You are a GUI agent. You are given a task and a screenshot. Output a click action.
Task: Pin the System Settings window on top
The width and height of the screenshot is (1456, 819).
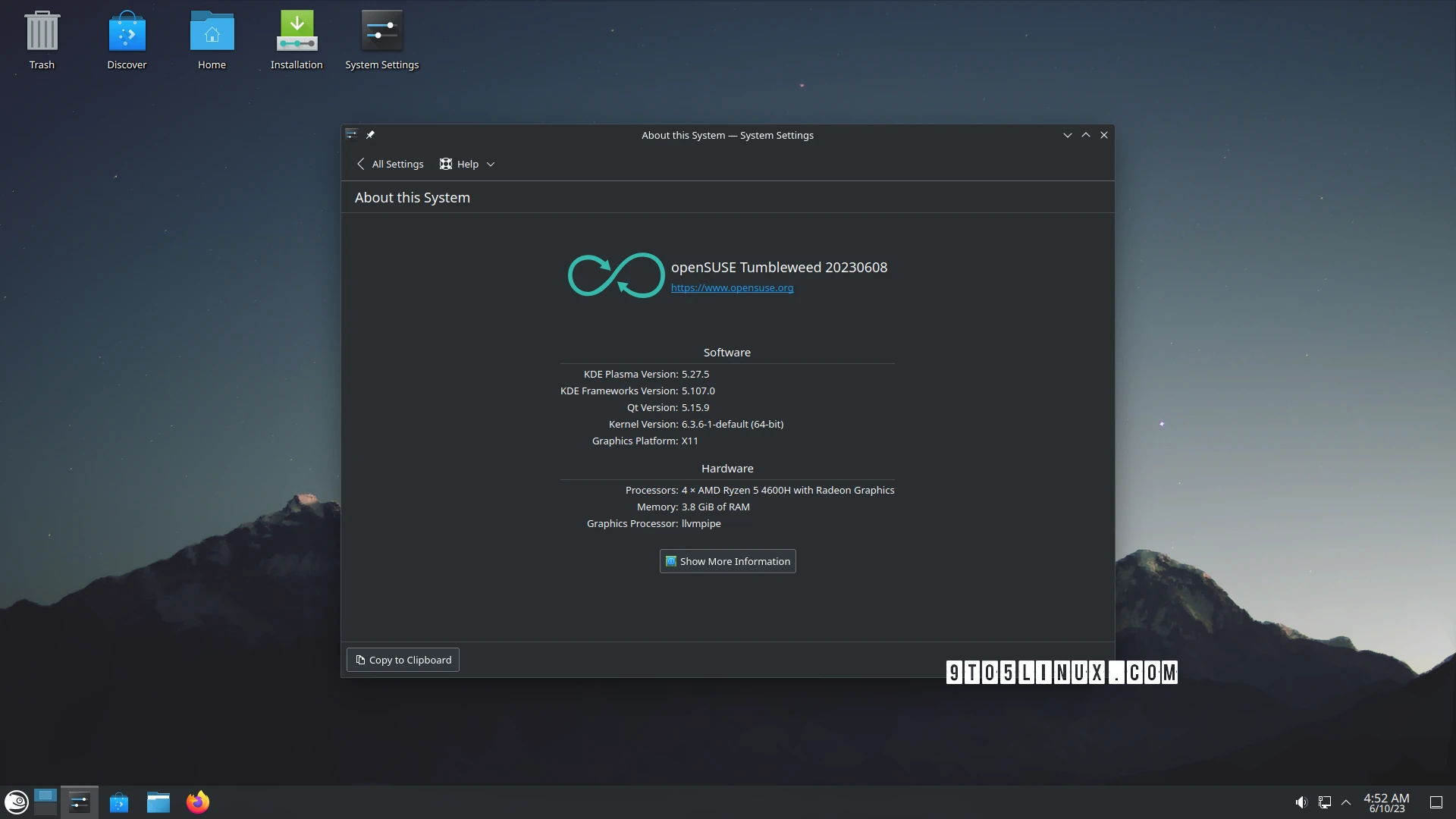coord(371,134)
